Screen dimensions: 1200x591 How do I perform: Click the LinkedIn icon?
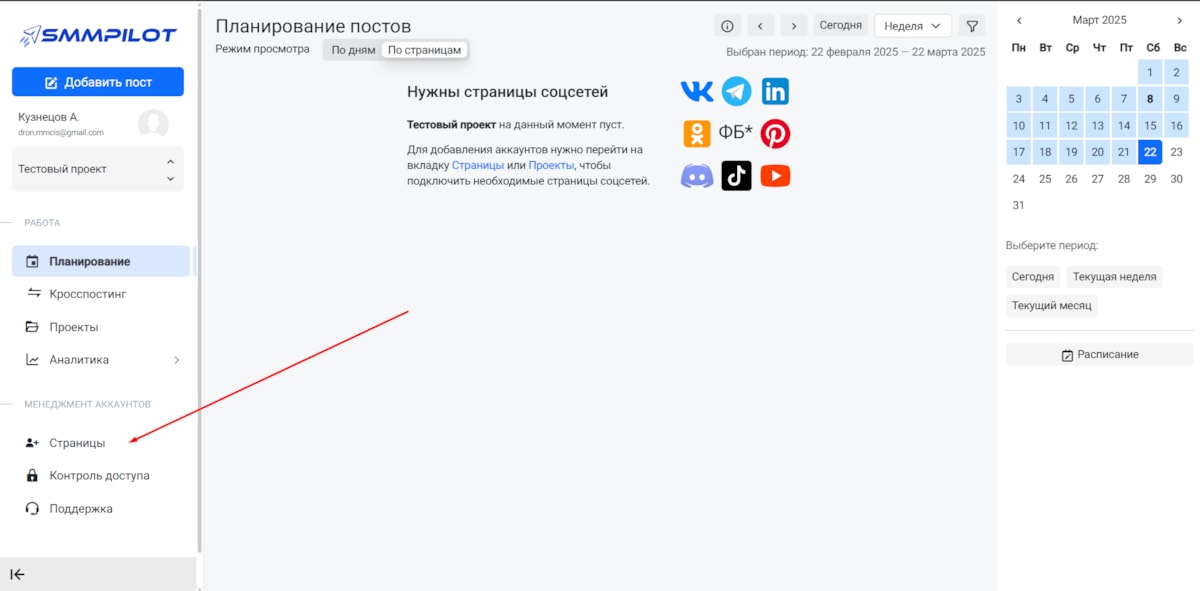[x=775, y=92]
